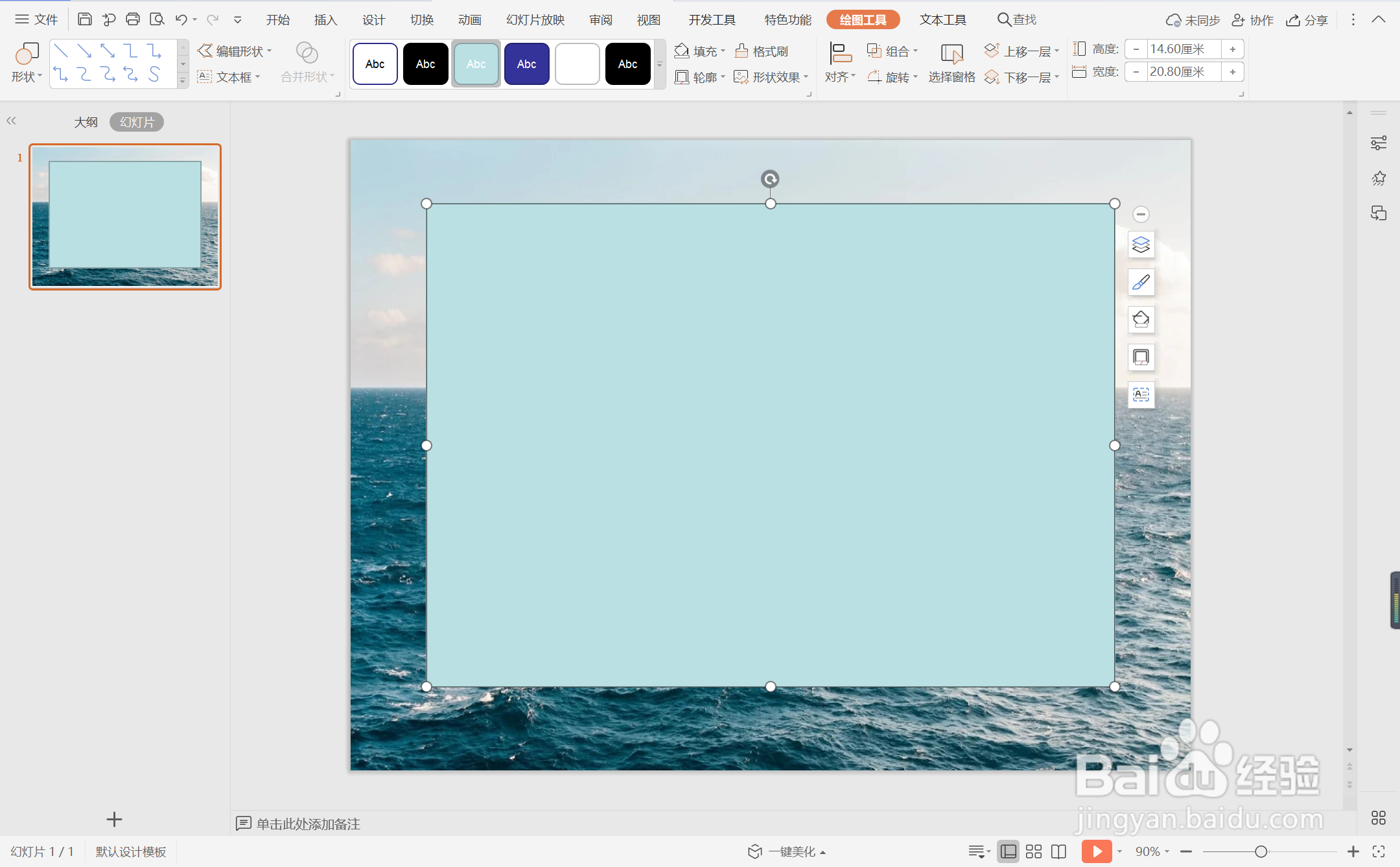Expand the Fill (填充) dropdown

723,51
